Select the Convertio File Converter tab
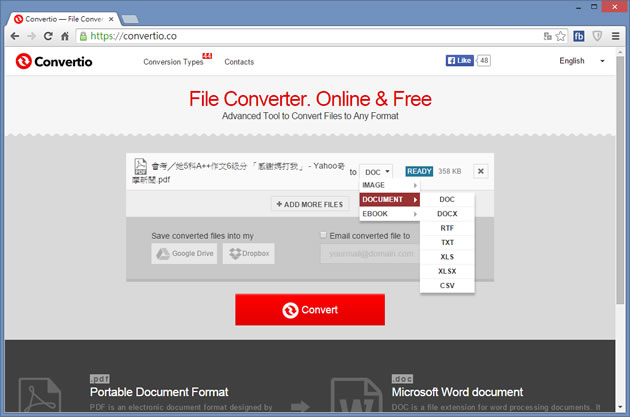The height and width of the screenshot is (417, 630). 63,19
